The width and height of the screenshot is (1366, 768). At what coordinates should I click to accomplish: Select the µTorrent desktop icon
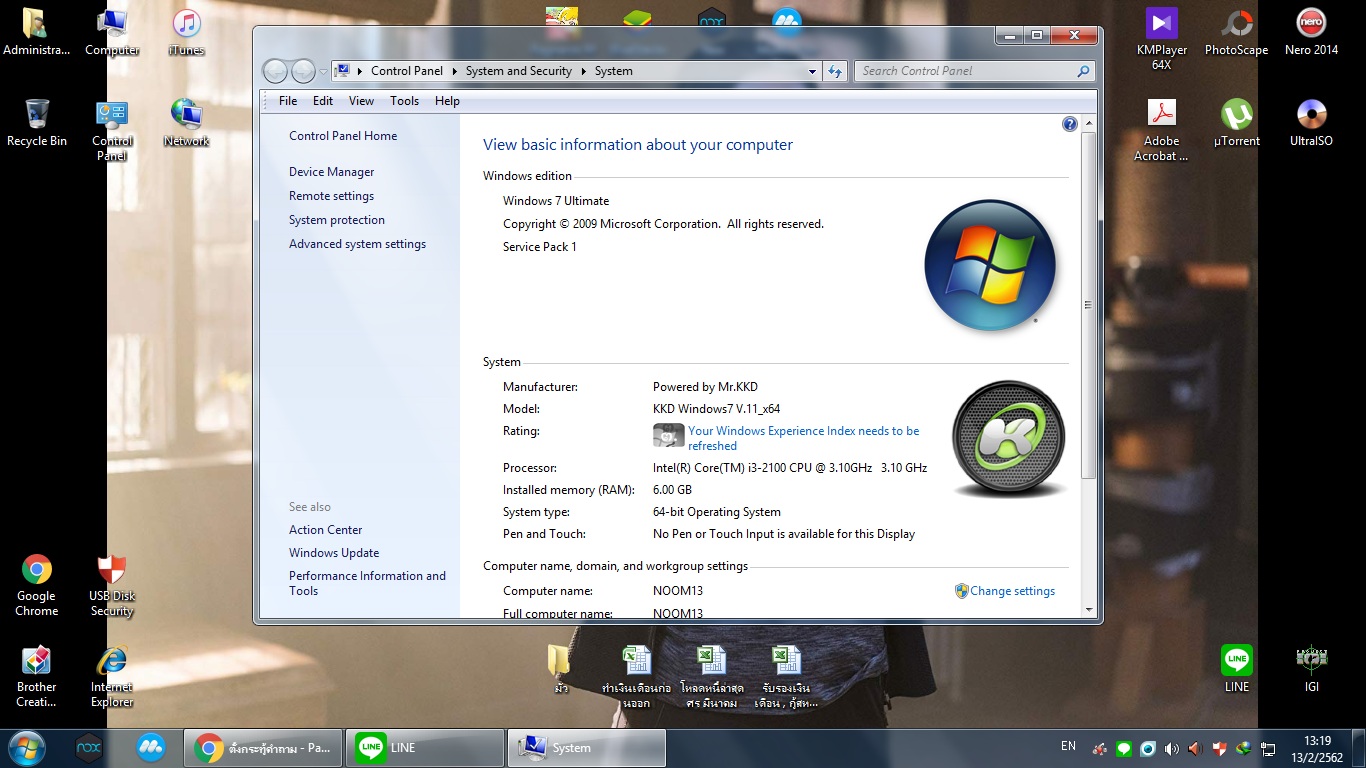click(x=1237, y=123)
